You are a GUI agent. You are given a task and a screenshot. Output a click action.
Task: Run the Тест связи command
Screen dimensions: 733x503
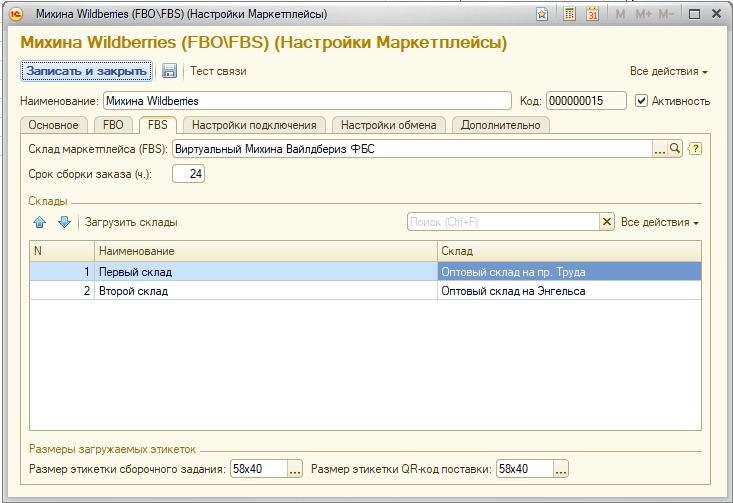[218, 71]
